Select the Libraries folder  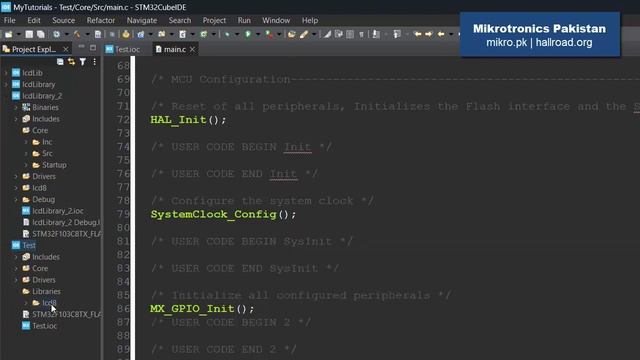(x=46, y=291)
